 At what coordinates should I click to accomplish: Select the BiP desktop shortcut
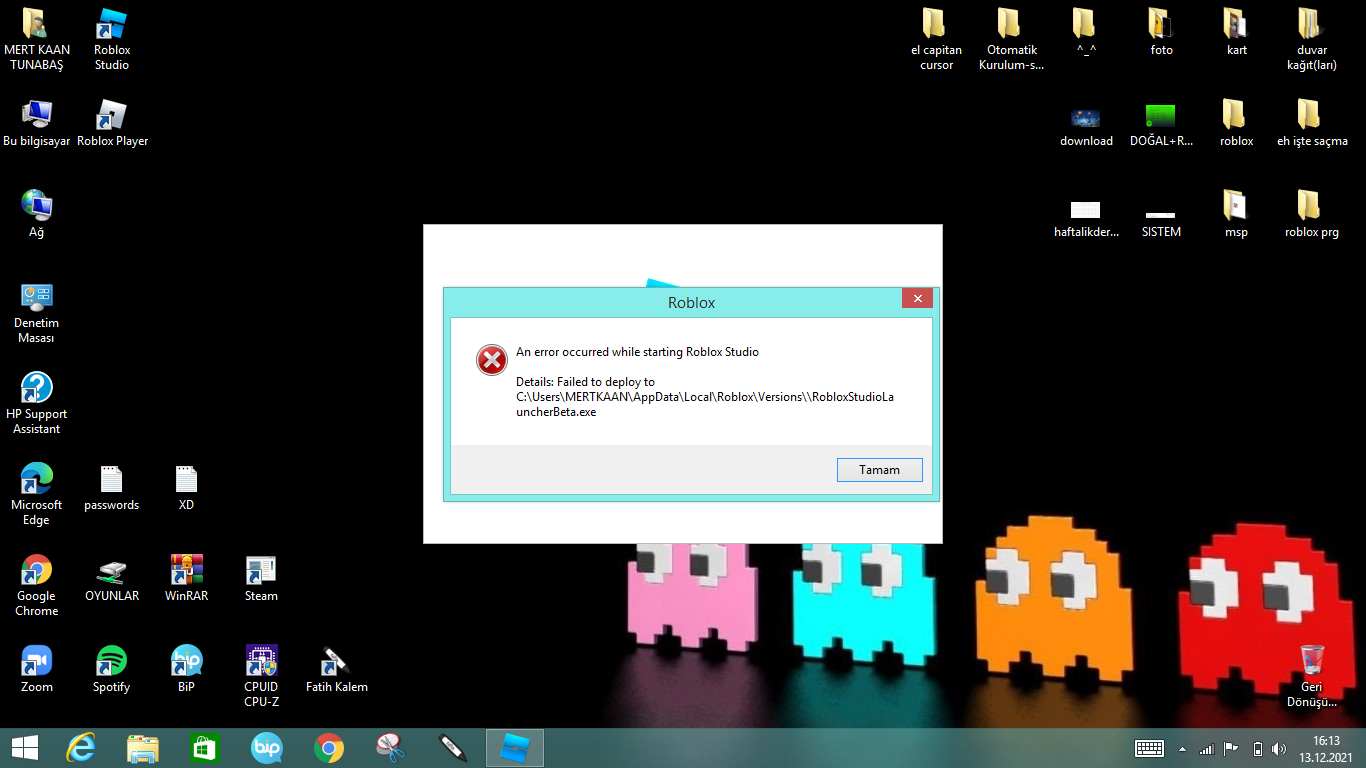pos(186,670)
